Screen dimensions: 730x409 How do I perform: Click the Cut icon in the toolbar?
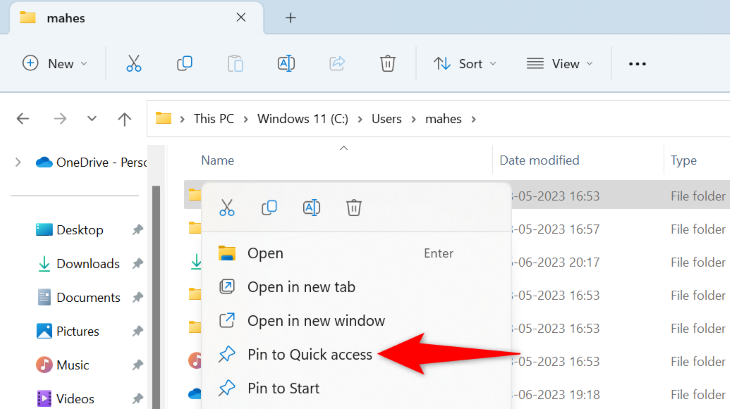click(134, 63)
